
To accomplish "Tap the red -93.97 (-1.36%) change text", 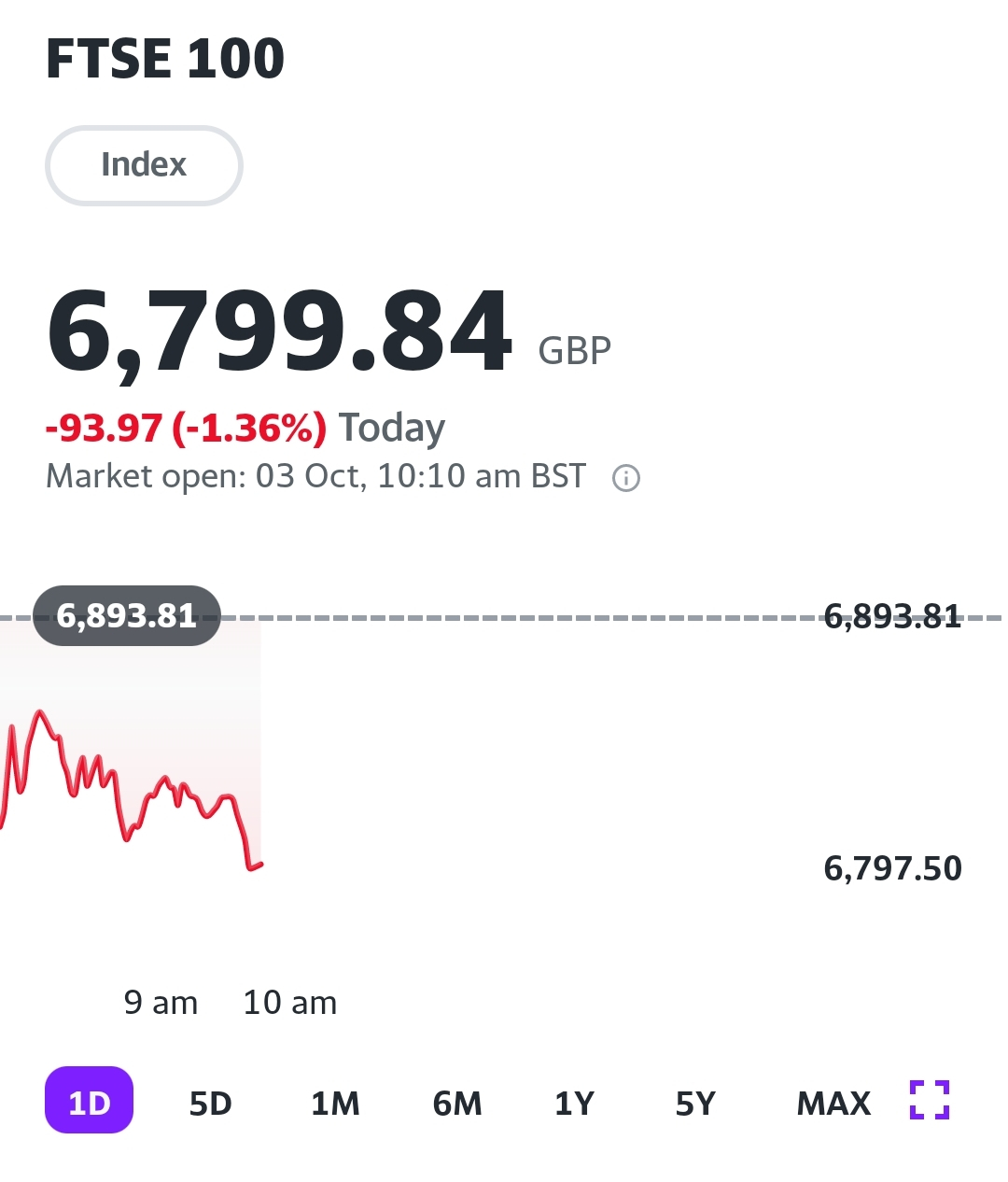I will click(186, 428).
